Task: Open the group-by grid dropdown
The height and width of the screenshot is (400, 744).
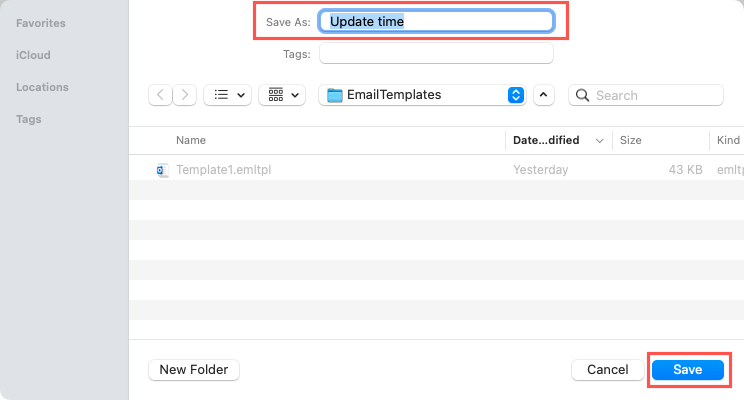Action: point(282,95)
